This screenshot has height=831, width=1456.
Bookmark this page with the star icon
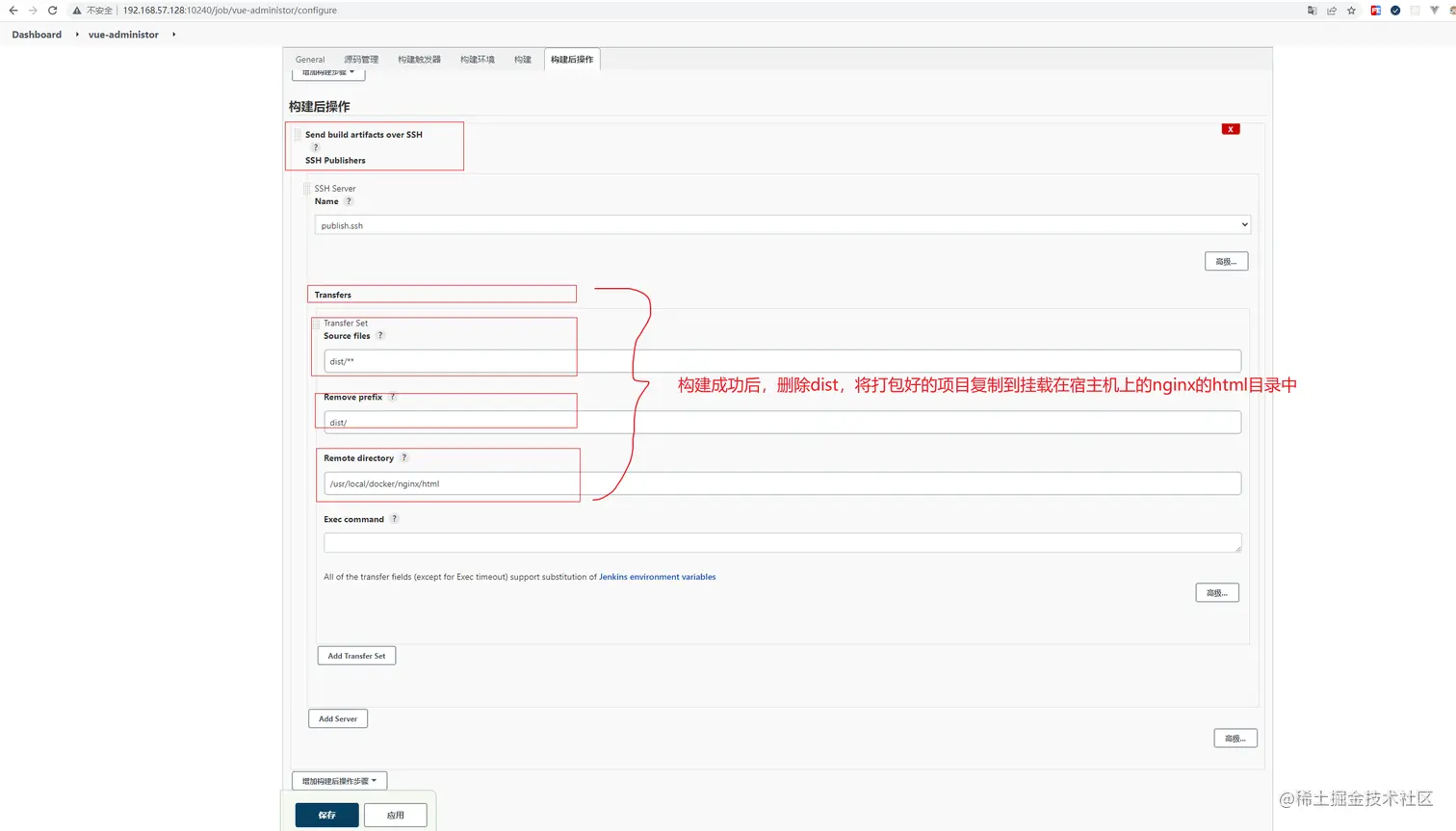tap(1351, 11)
